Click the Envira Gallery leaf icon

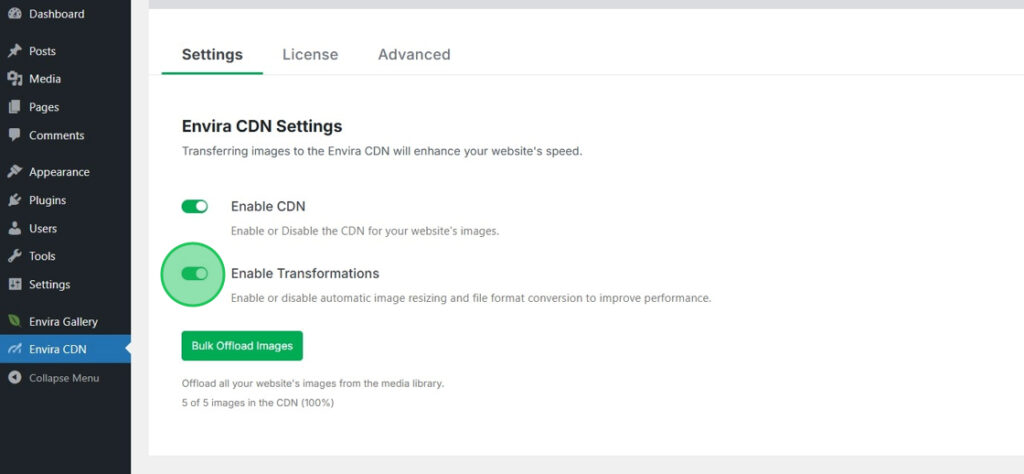pyautogui.click(x=14, y=321)
